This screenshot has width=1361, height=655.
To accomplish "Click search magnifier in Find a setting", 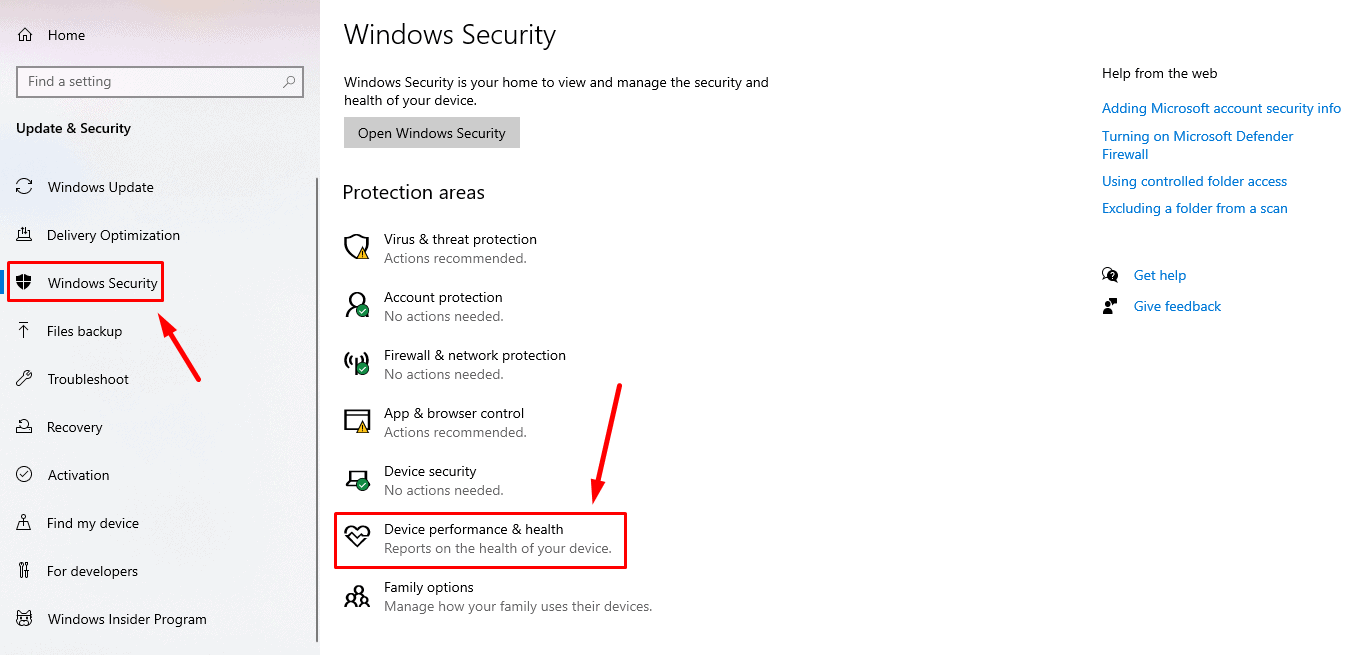I will [289, 82].
